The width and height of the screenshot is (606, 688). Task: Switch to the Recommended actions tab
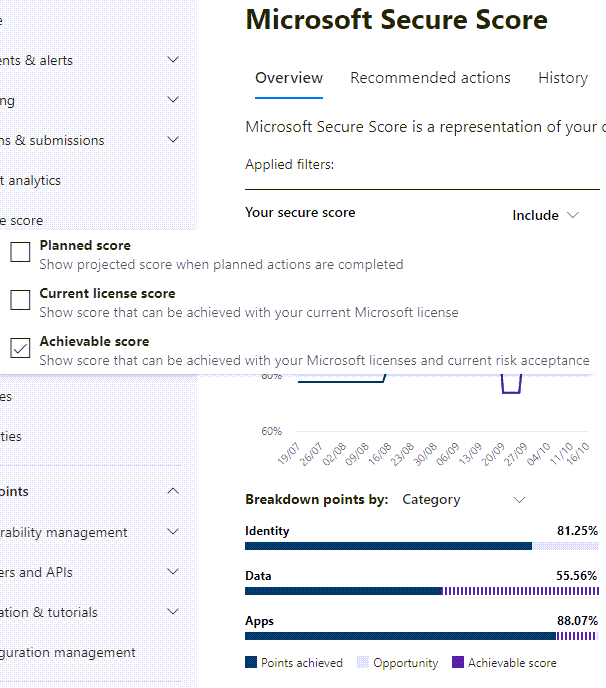(430, 78)
